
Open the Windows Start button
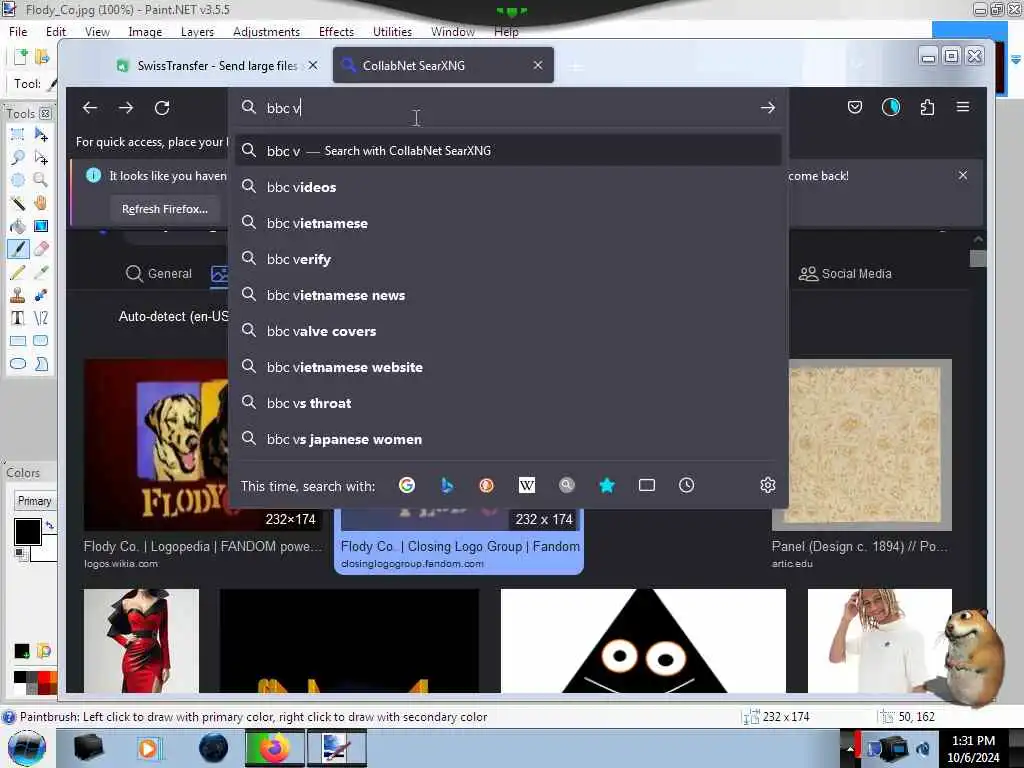point(27,748)
